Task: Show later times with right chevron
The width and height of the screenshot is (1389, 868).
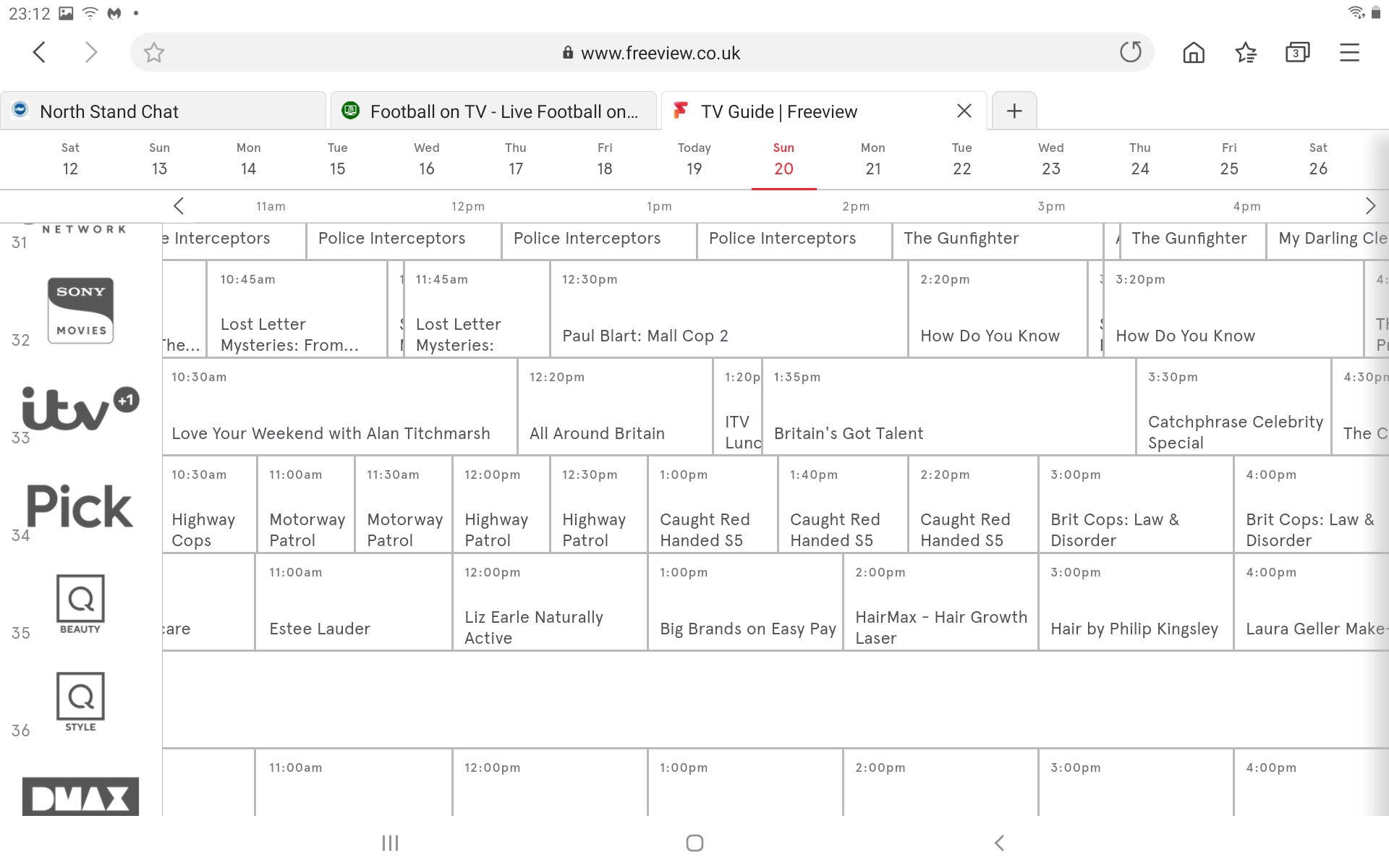Action: point(1369,206)
